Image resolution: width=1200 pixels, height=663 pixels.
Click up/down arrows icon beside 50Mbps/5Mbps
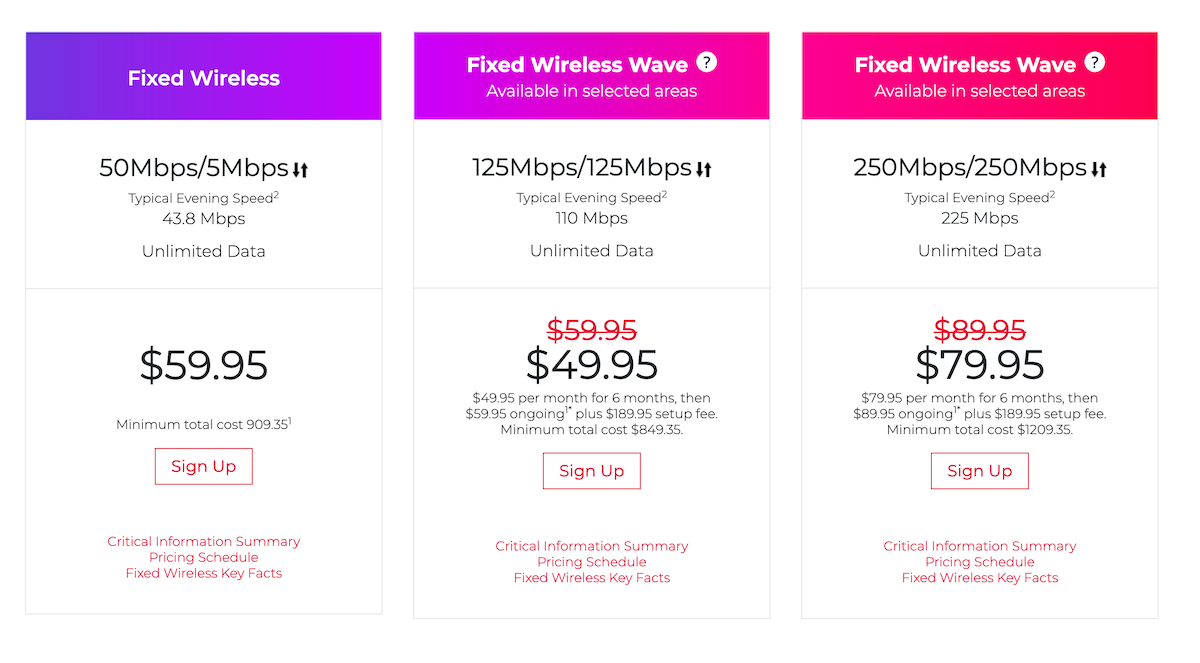[x=300, y=170]
